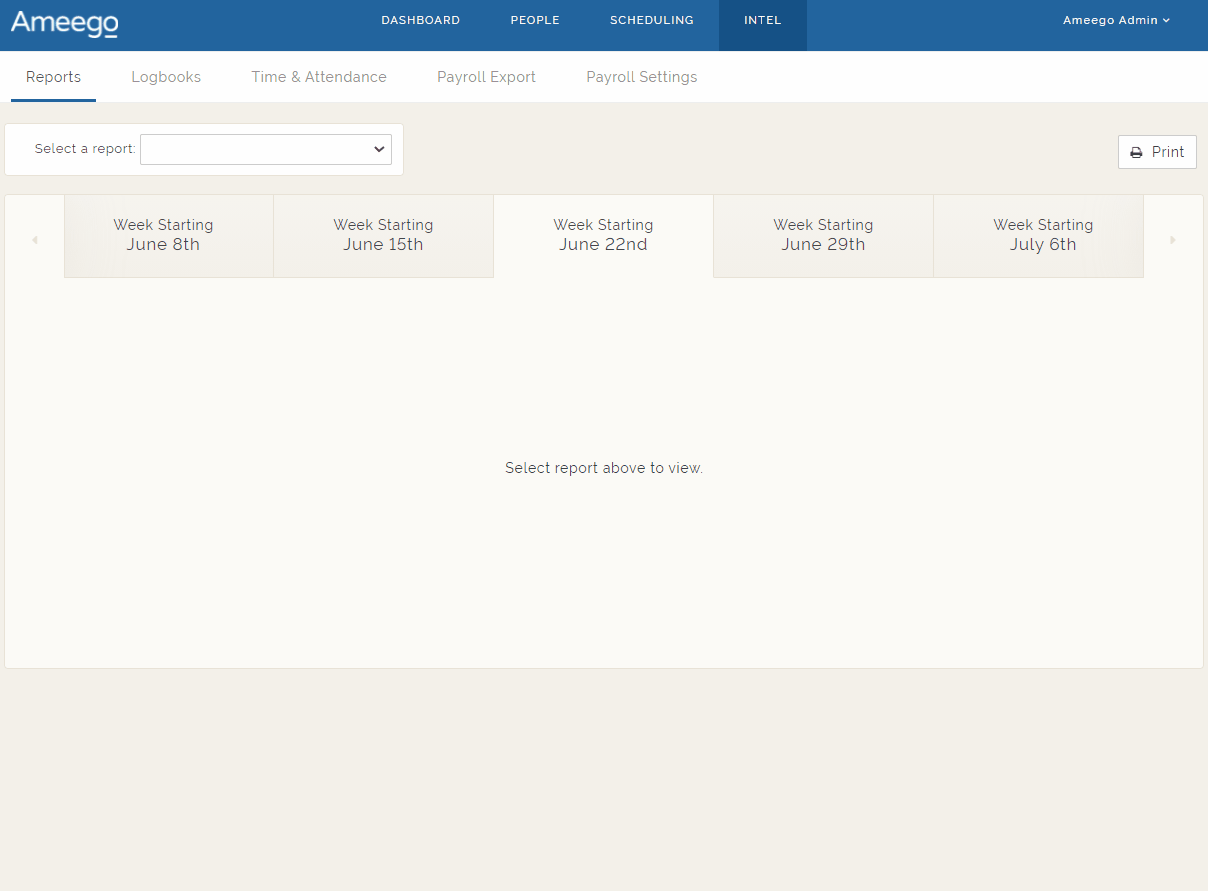This screenshot has height=891, width=1208.
Task: Click the printer icon in the Print button
Action: [1136, 152]
